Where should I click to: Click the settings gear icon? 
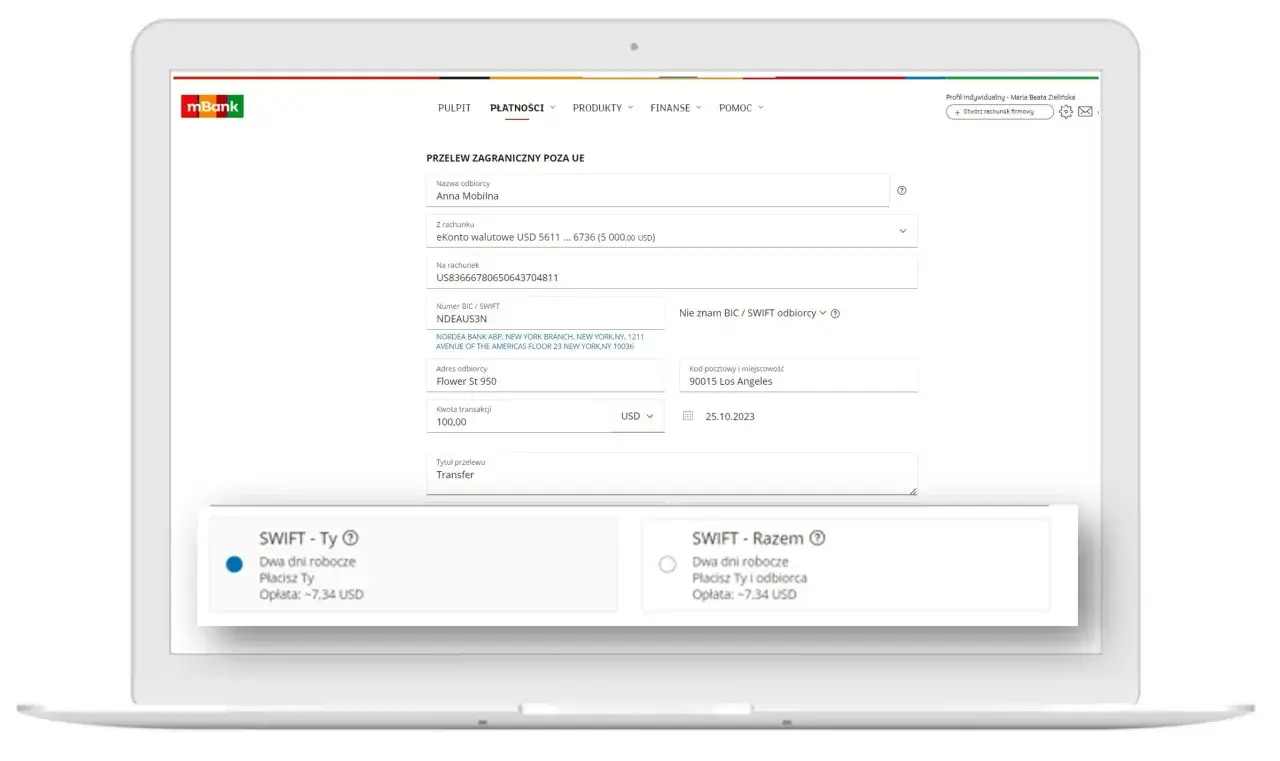(x=1066, y=111)
